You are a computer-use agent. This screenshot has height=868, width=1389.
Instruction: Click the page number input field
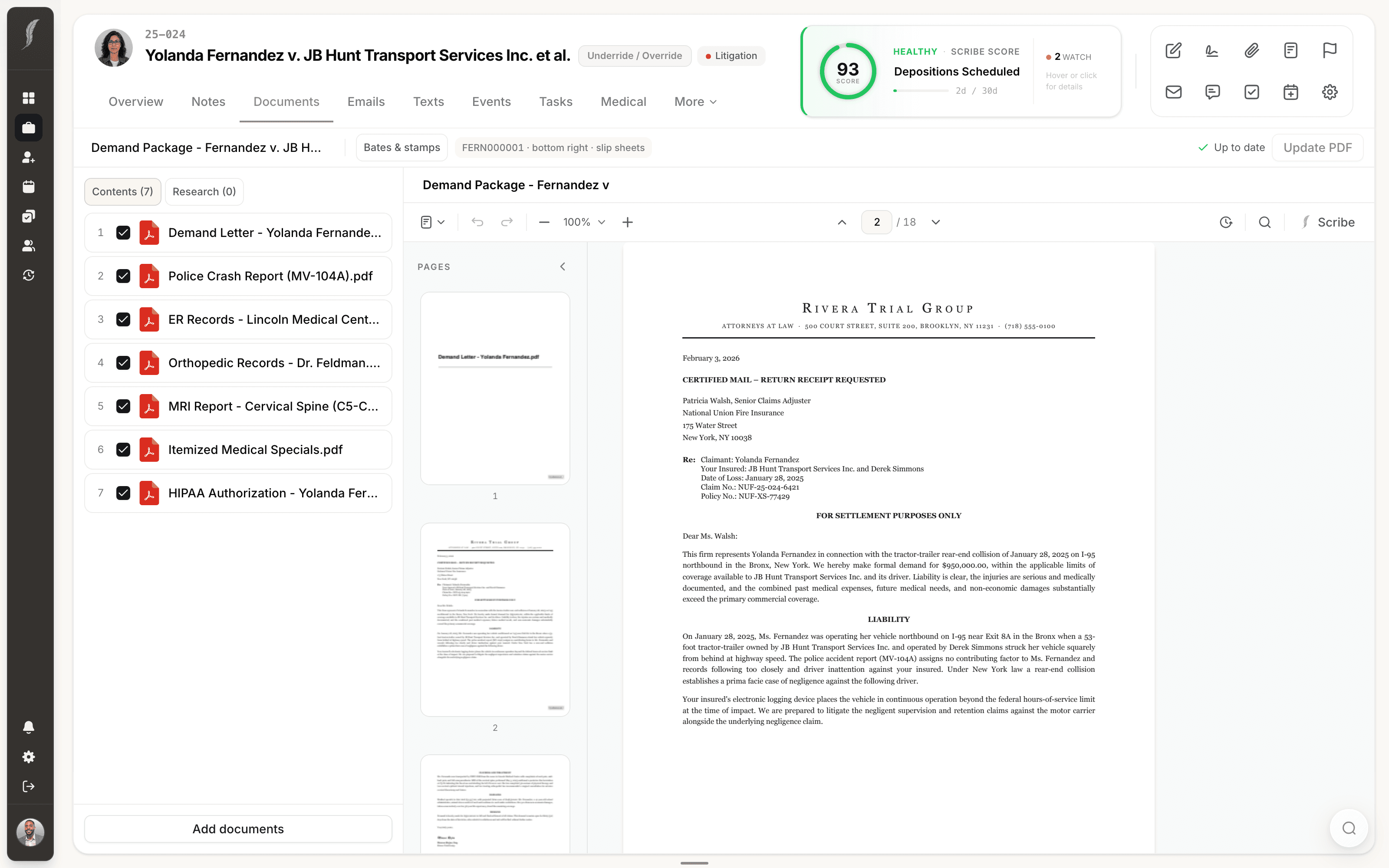click(x=876, y=222)
